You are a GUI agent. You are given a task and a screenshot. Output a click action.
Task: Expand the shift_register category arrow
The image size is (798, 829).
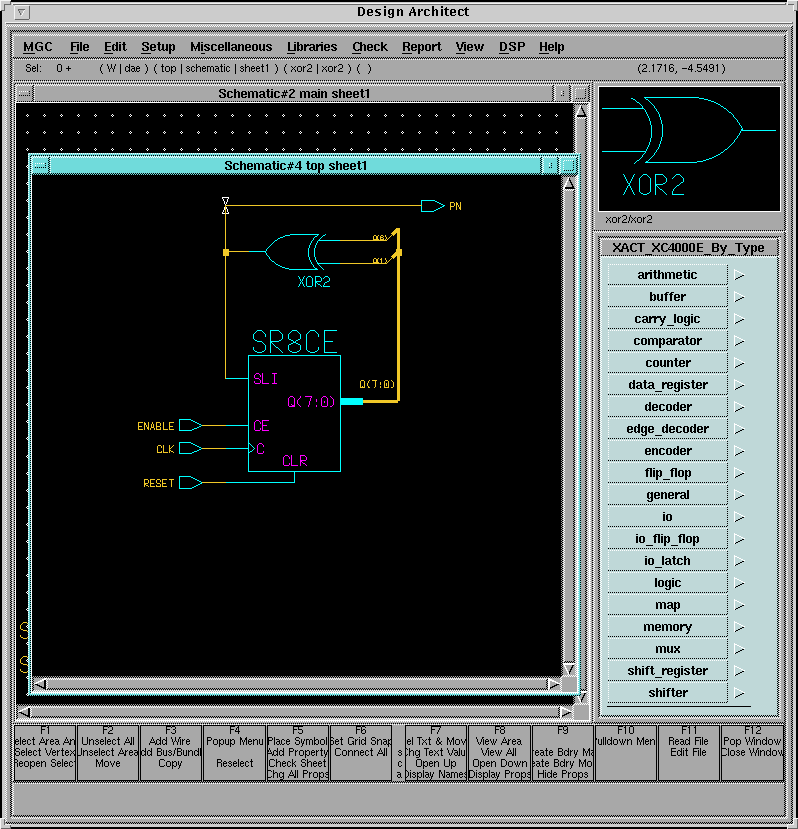pos(740,671)
